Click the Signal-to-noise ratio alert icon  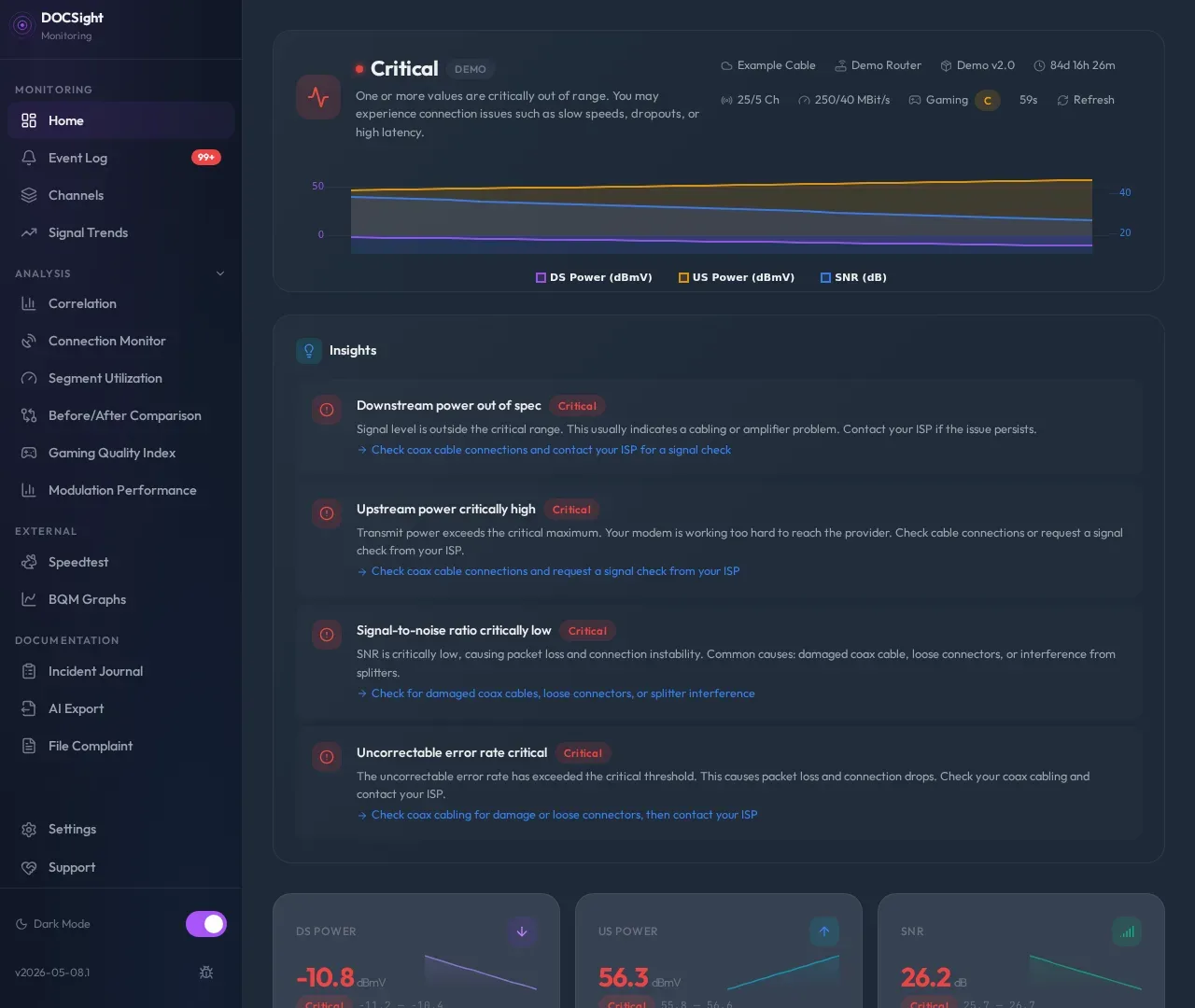(327, 635)
